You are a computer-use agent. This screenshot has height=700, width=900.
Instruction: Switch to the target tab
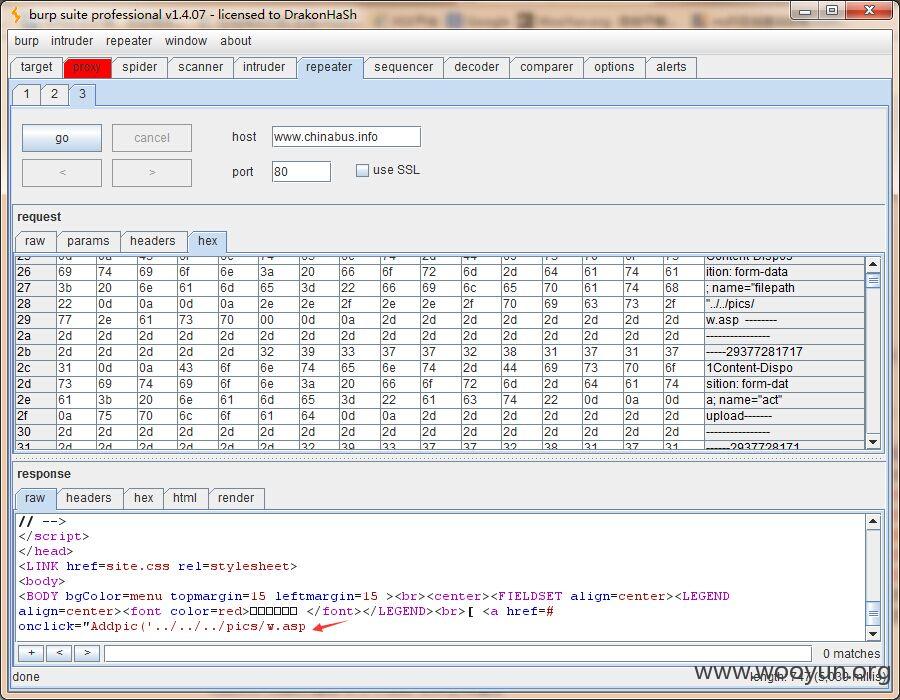pyautogui.click(x=36, y=67)
